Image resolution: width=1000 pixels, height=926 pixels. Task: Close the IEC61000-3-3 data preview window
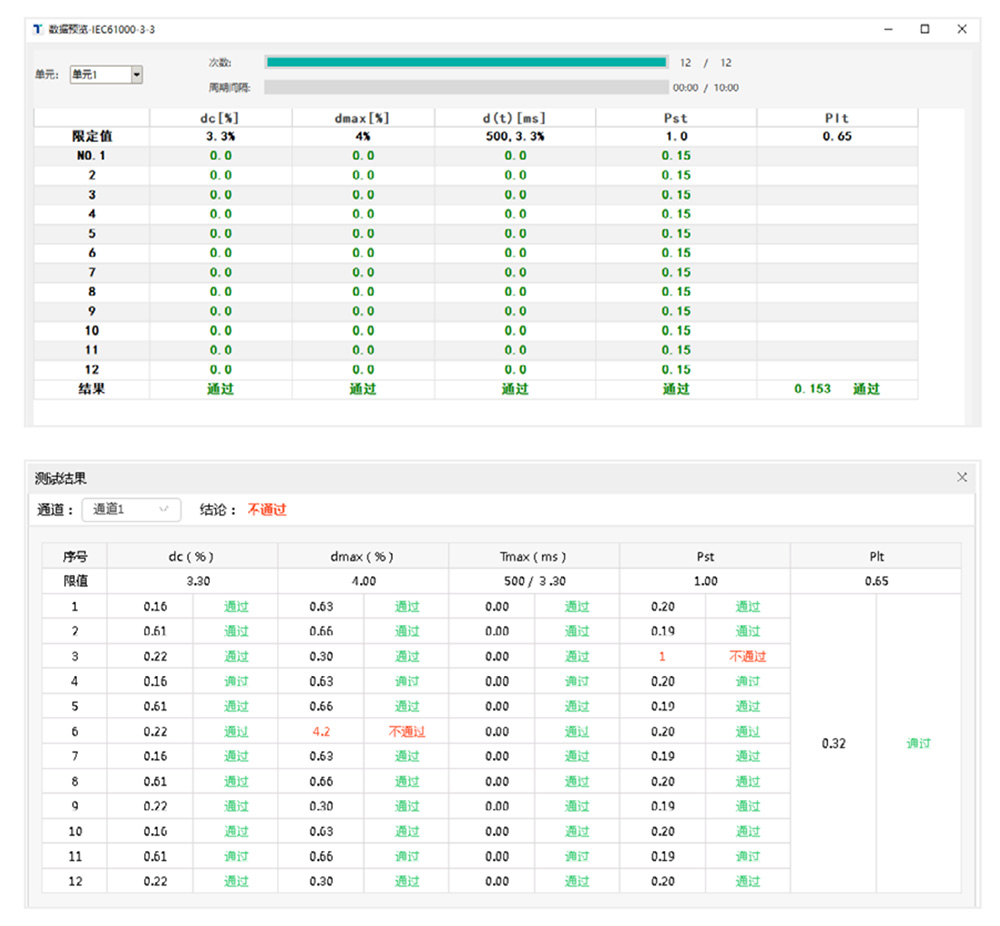962,29
